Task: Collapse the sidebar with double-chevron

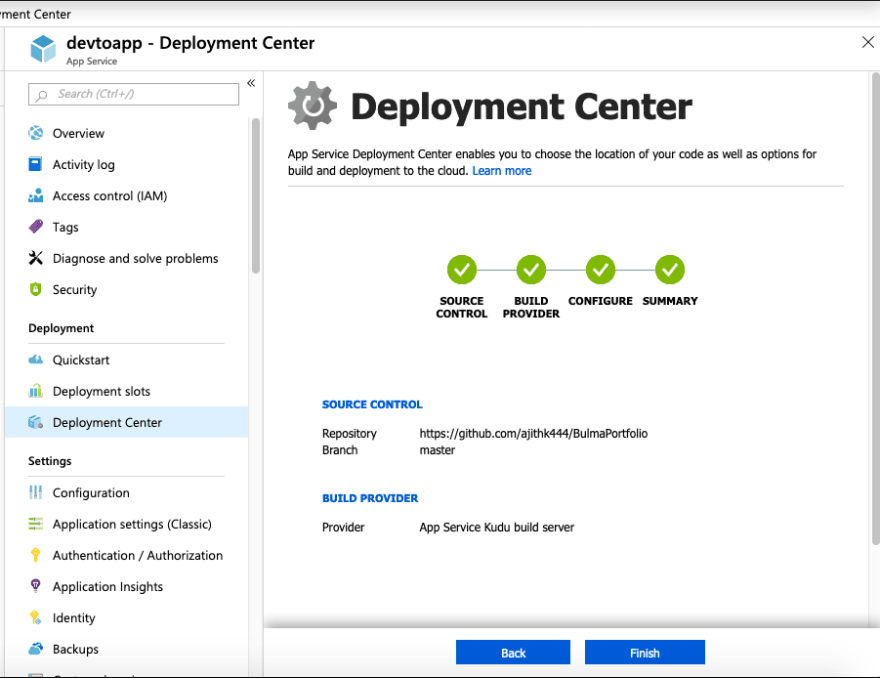Action: click(x=251, y=83)
